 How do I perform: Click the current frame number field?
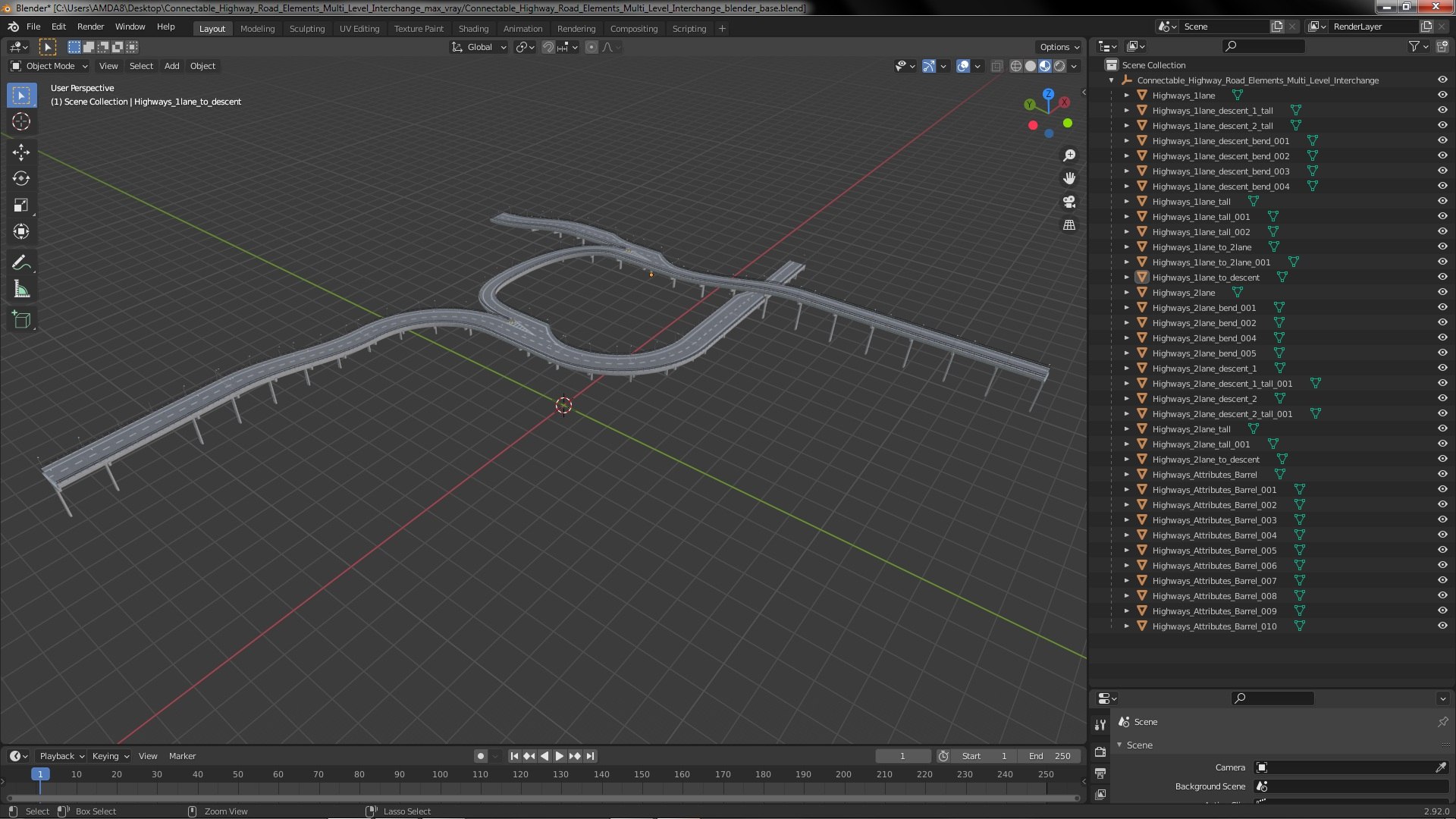[x=902, y=756]
